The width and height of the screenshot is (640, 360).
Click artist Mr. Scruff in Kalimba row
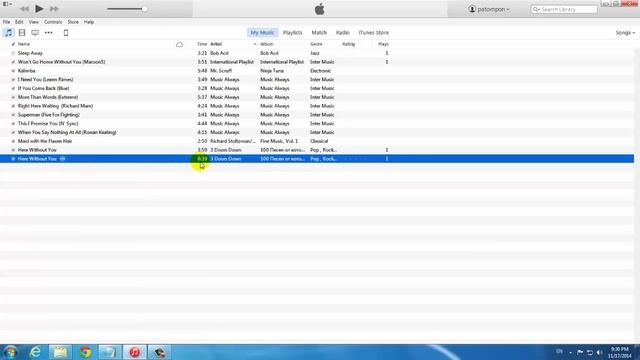[x=221, y=71]
